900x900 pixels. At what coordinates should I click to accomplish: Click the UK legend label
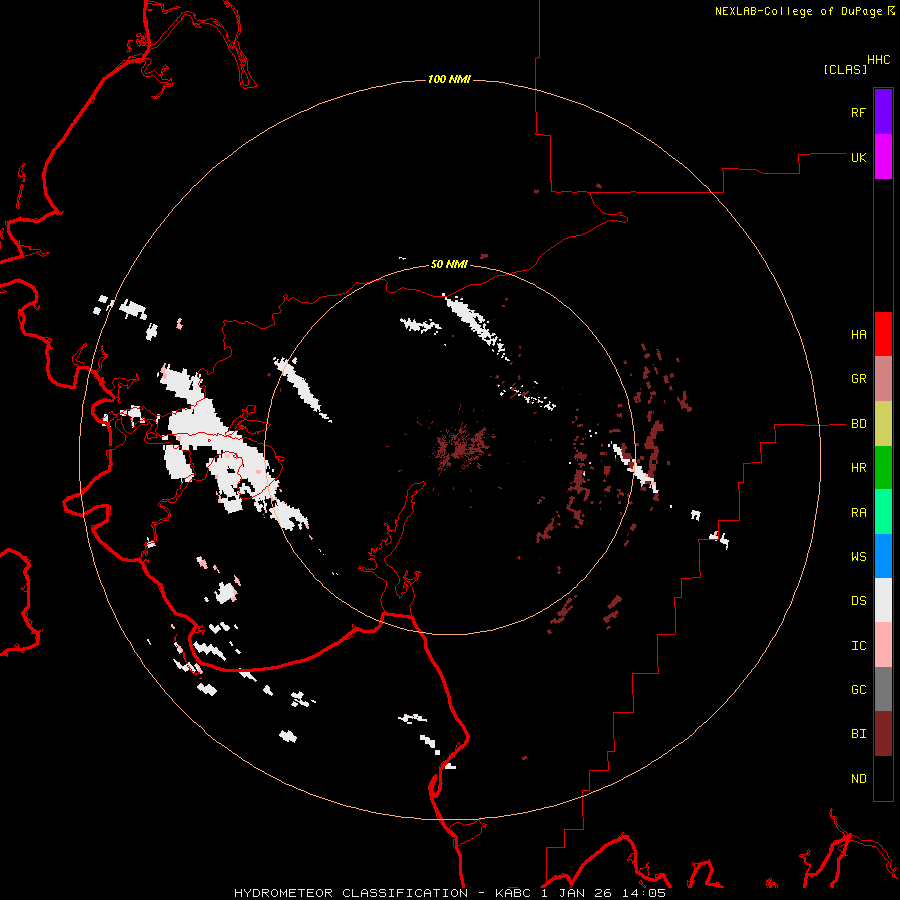(858, 157)
